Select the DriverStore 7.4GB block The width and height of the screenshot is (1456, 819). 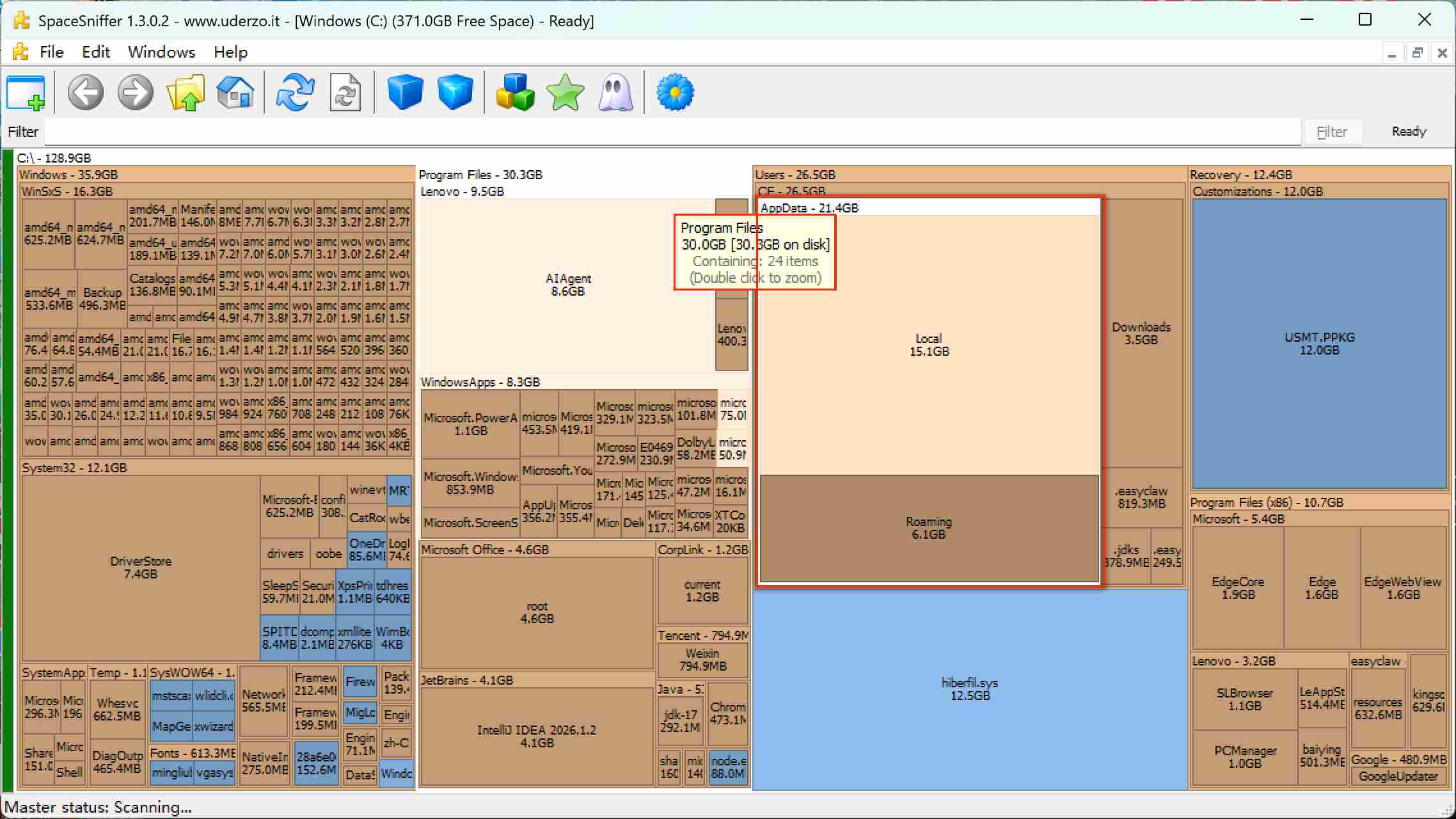pyautogui.click(x=141, y=568)
